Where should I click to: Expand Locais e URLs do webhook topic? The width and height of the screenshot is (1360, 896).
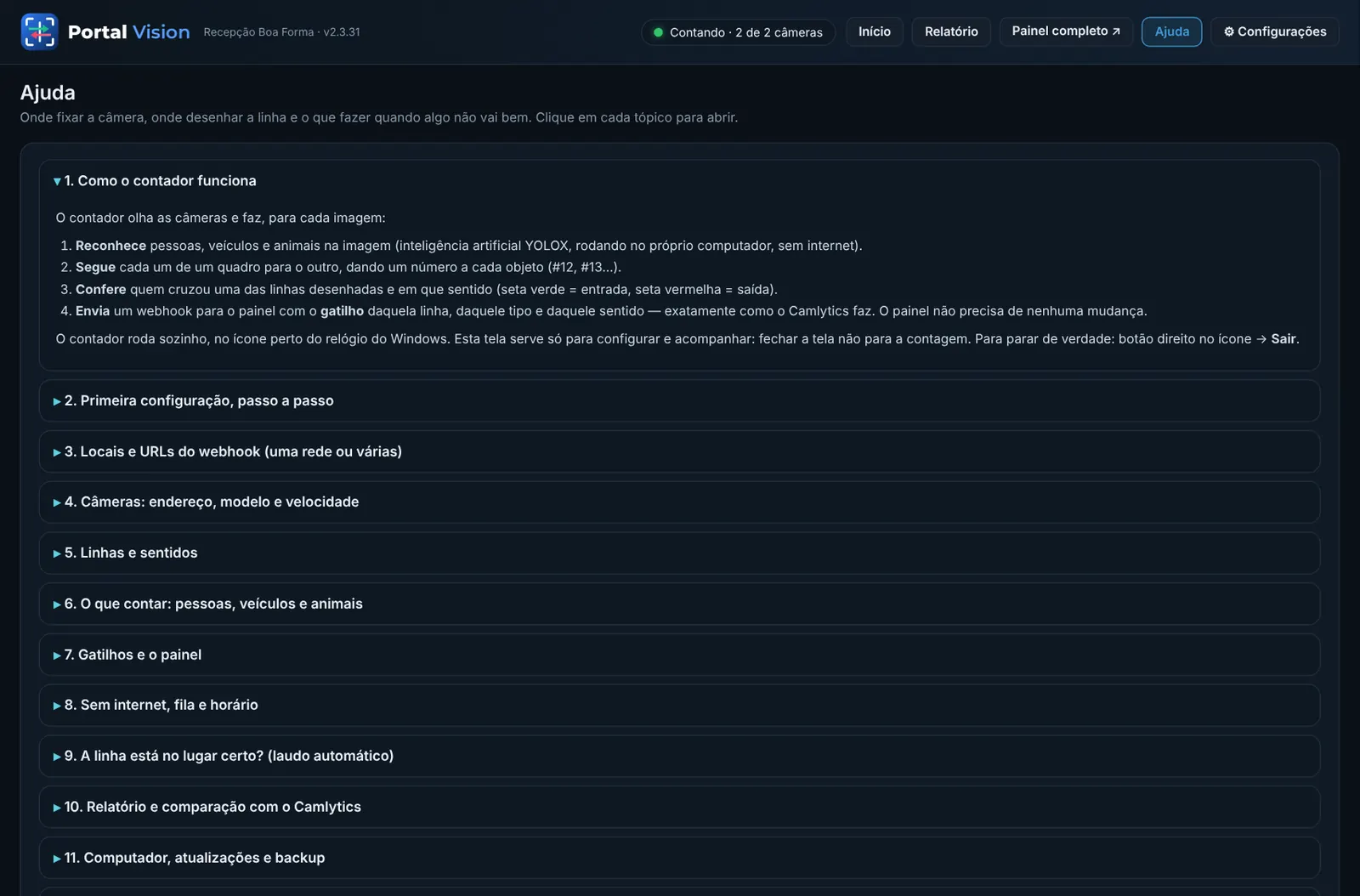679,451
